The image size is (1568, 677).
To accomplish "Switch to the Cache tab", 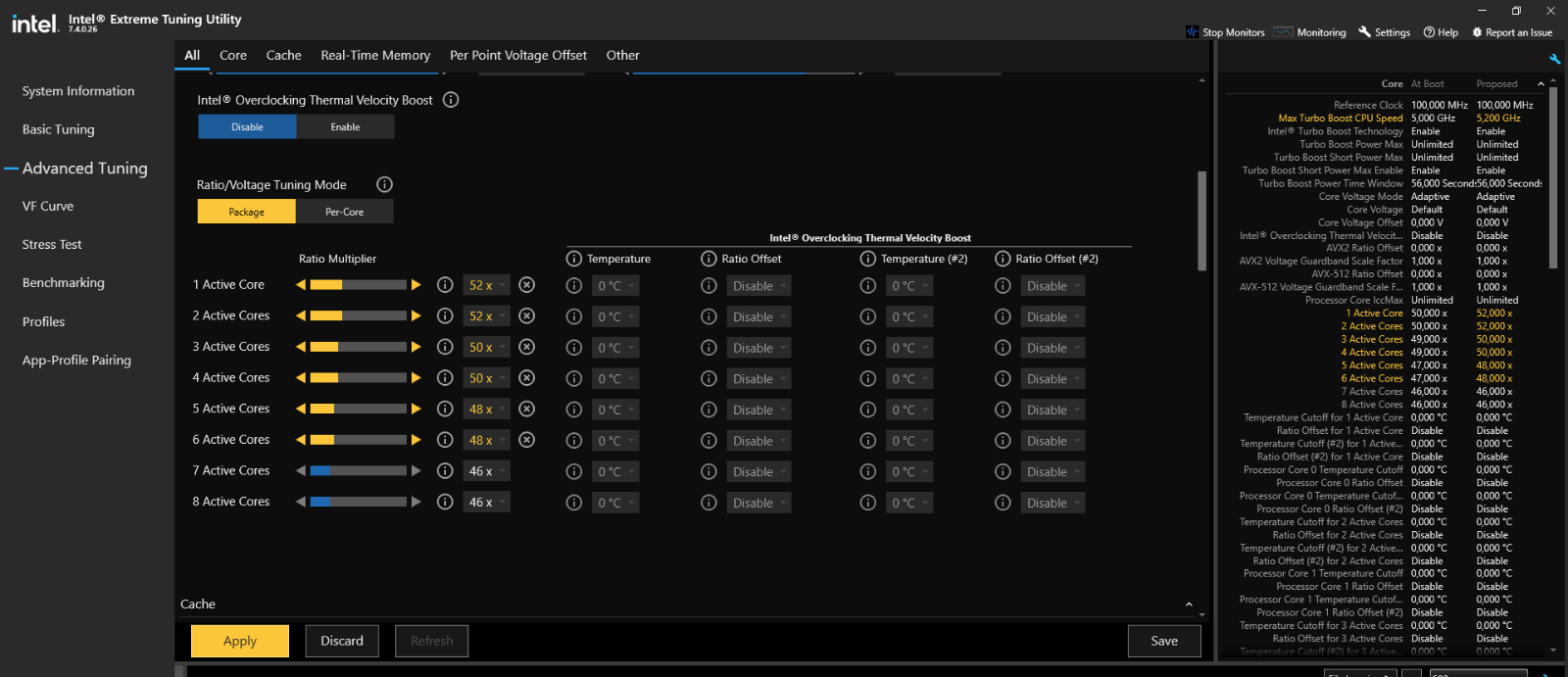I will 284,56.
